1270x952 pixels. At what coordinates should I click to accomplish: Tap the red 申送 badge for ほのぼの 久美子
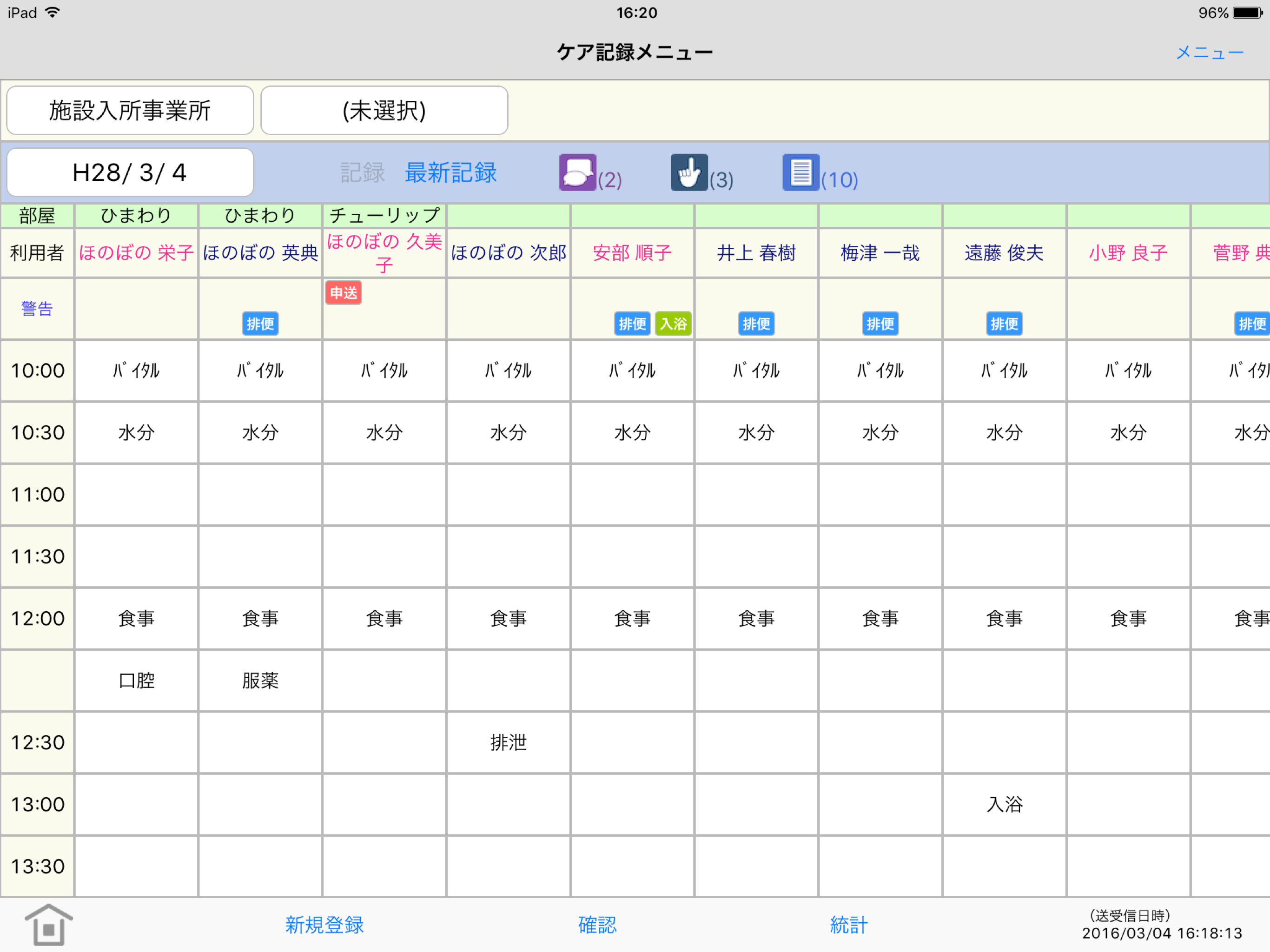point(344,293)
